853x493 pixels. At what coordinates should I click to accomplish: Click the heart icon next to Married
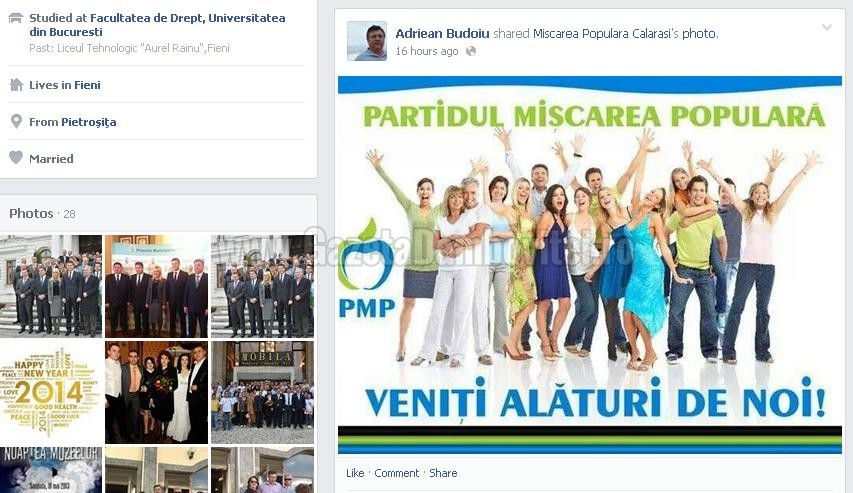pos(16,158)
